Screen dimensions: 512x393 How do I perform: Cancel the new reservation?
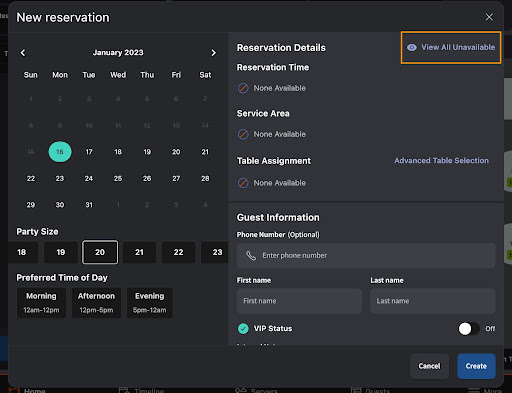click(429, 366)
